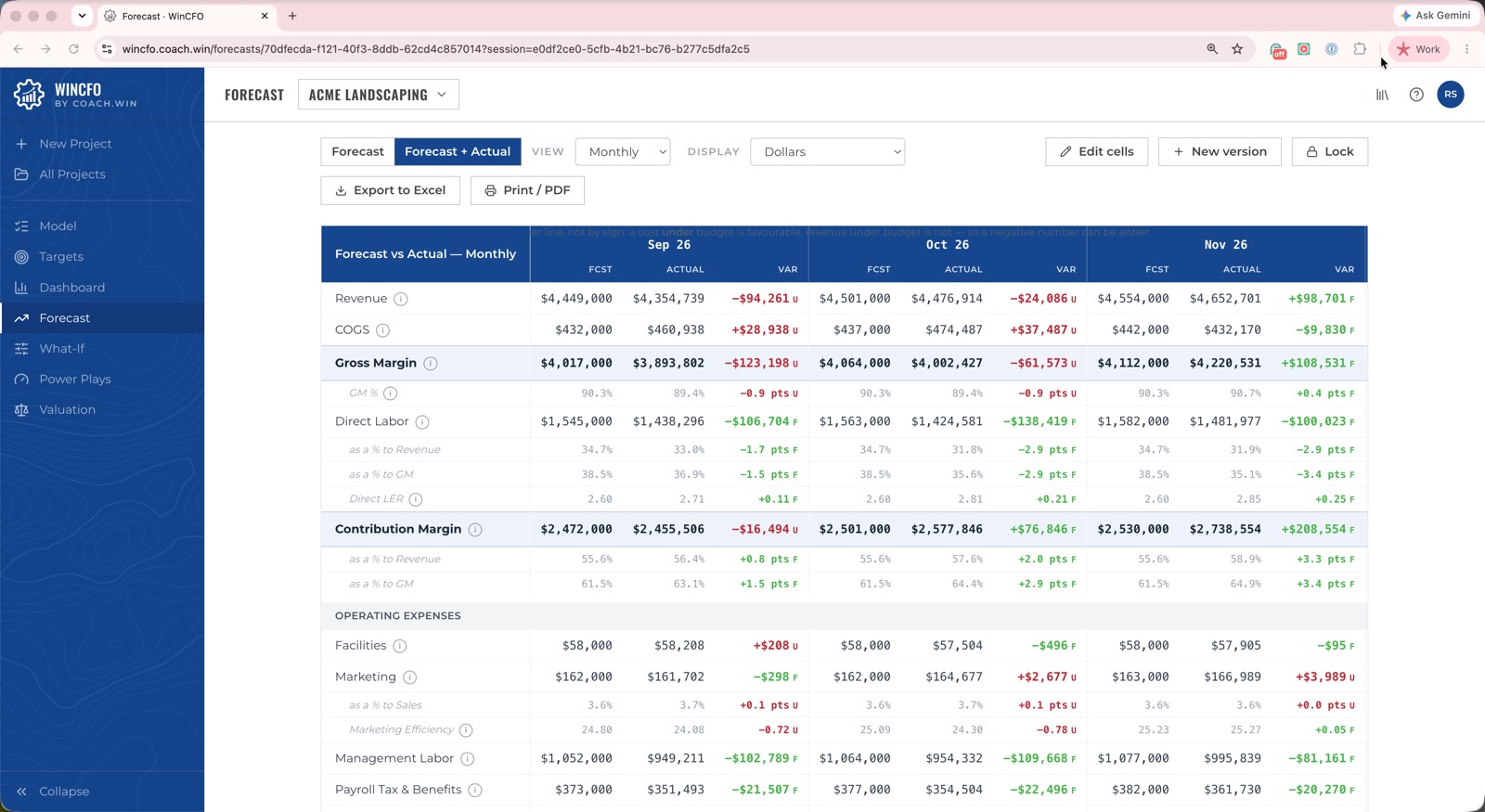Viewport: 1485px width, 812px height.
Task: Collapse the sidebar
Action: point(53,792)
